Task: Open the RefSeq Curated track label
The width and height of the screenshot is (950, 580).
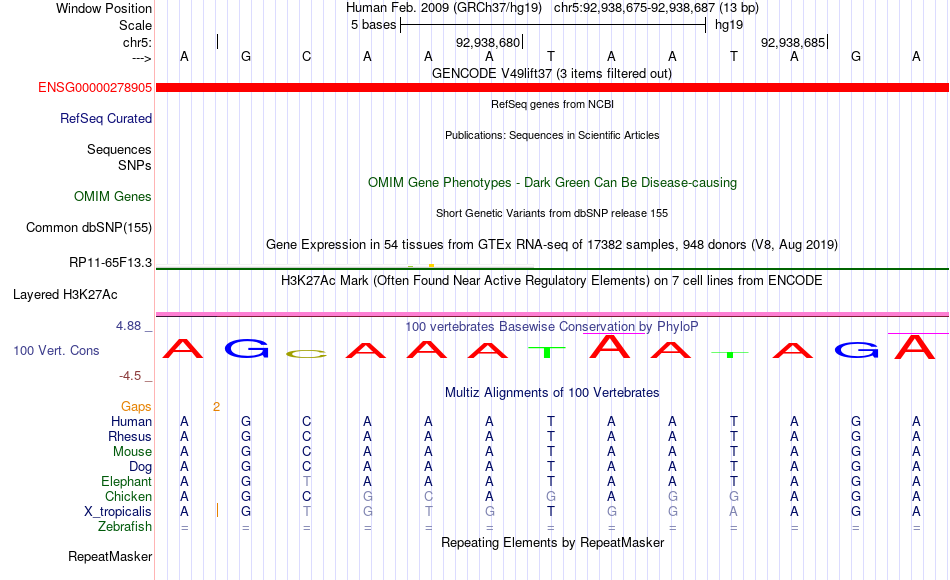Action: click(105, 119)
